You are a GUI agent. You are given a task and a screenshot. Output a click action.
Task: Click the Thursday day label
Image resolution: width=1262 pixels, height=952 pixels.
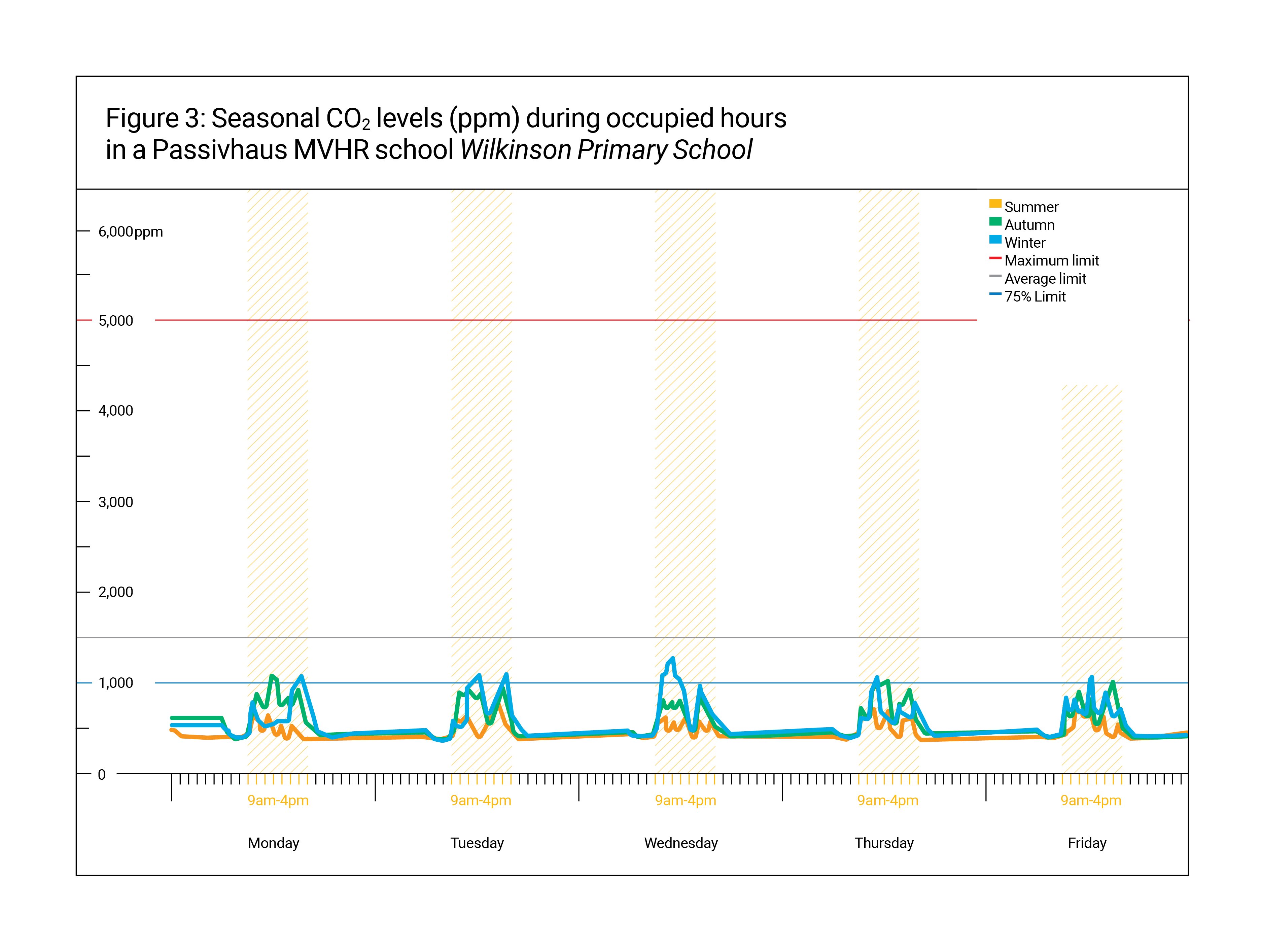884,843
